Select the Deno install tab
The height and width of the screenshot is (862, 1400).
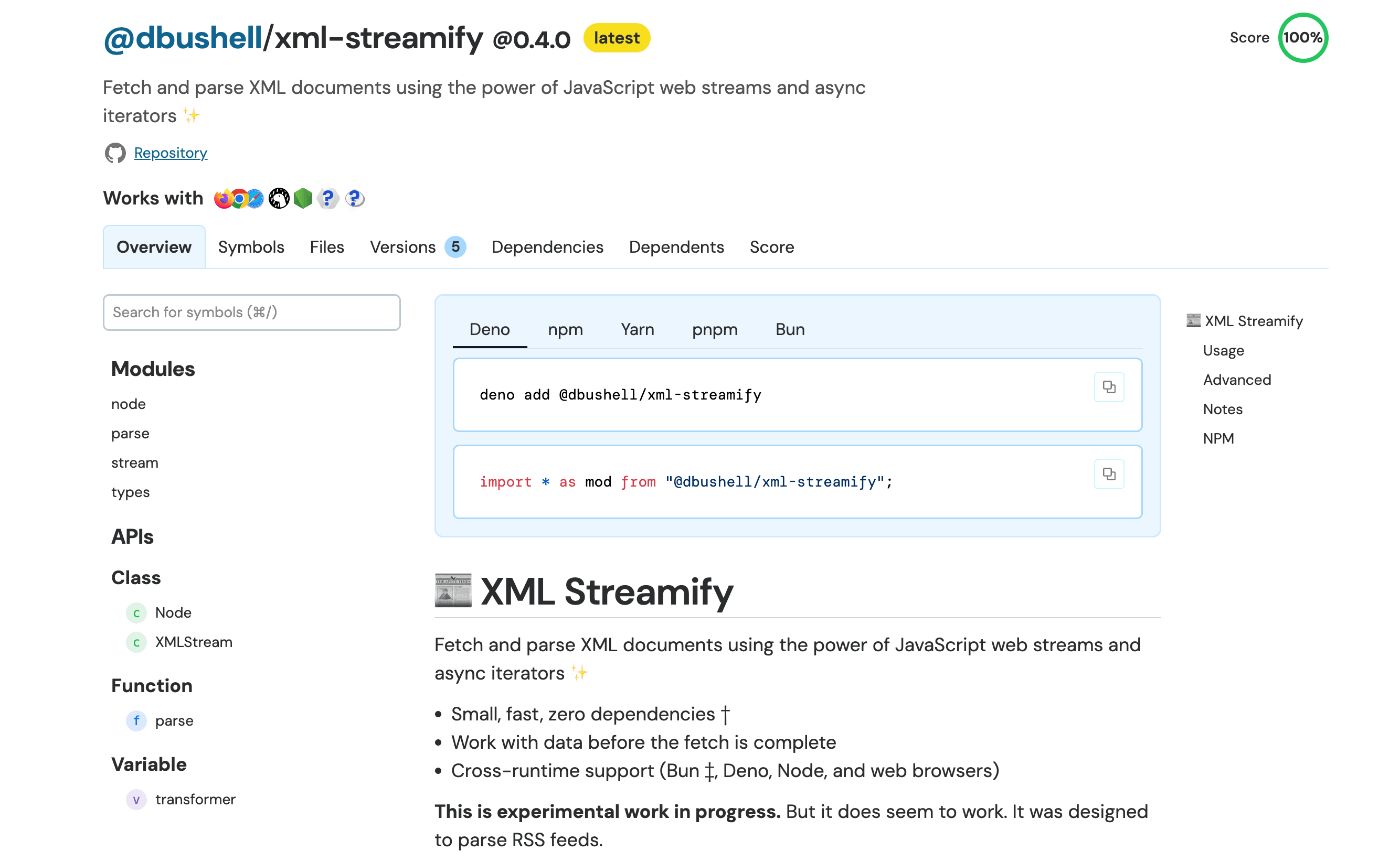490,329
